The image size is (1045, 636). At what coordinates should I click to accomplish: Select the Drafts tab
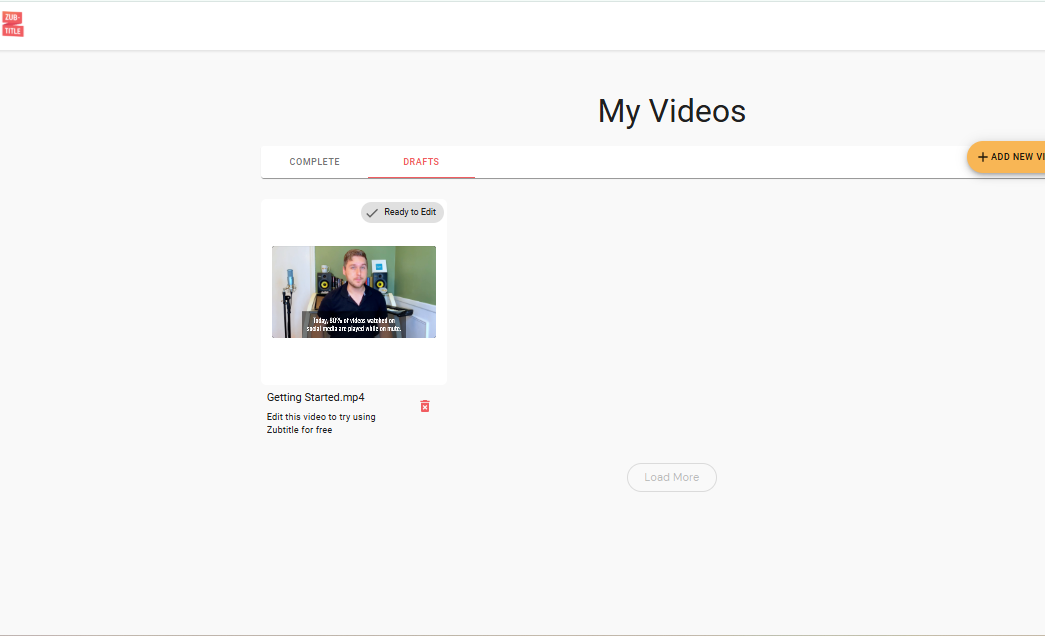pyautogui.click(x=421, y=162)
